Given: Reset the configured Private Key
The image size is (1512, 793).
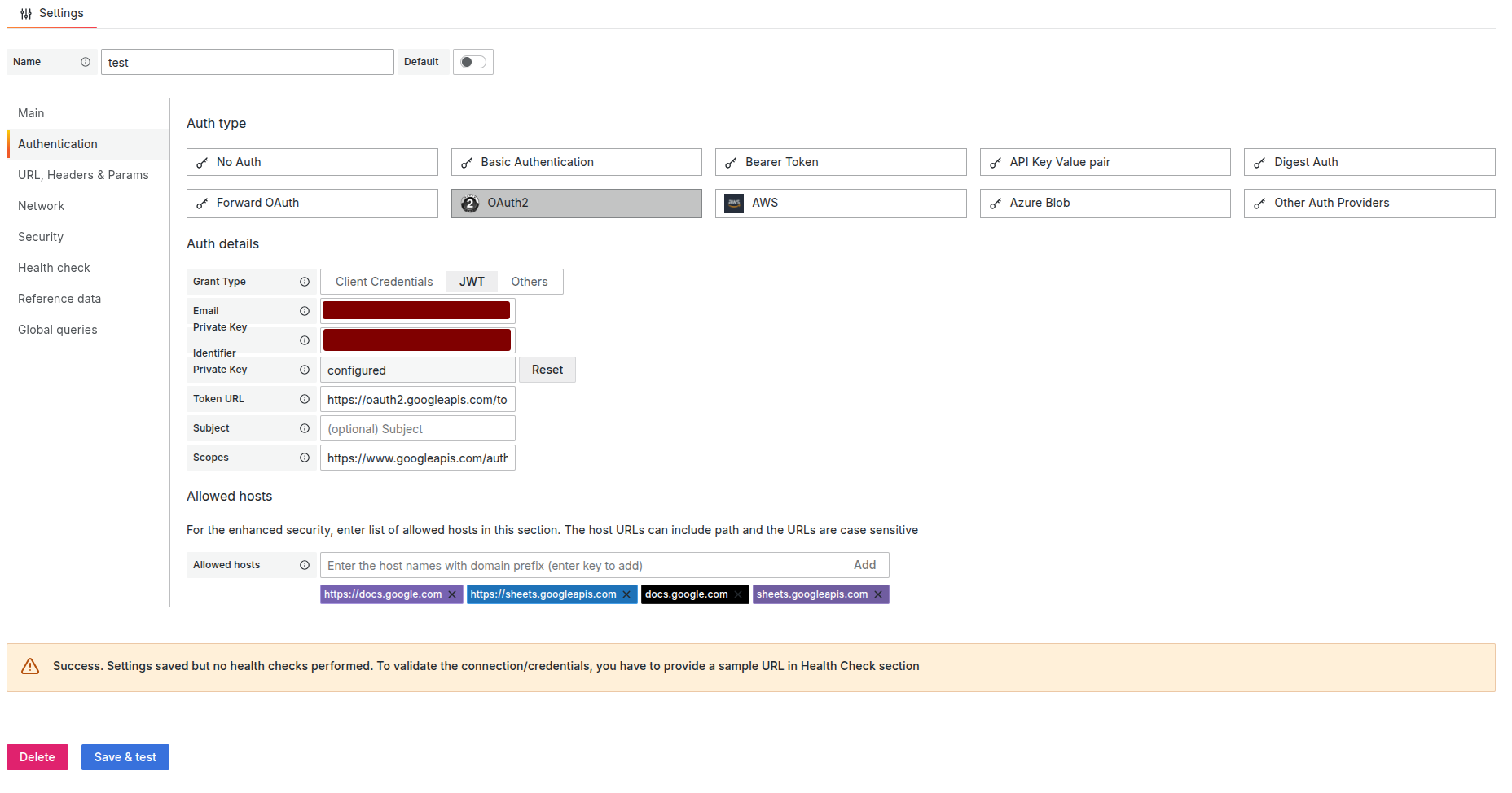Looking at the screenshot, I should pos(547,369).
